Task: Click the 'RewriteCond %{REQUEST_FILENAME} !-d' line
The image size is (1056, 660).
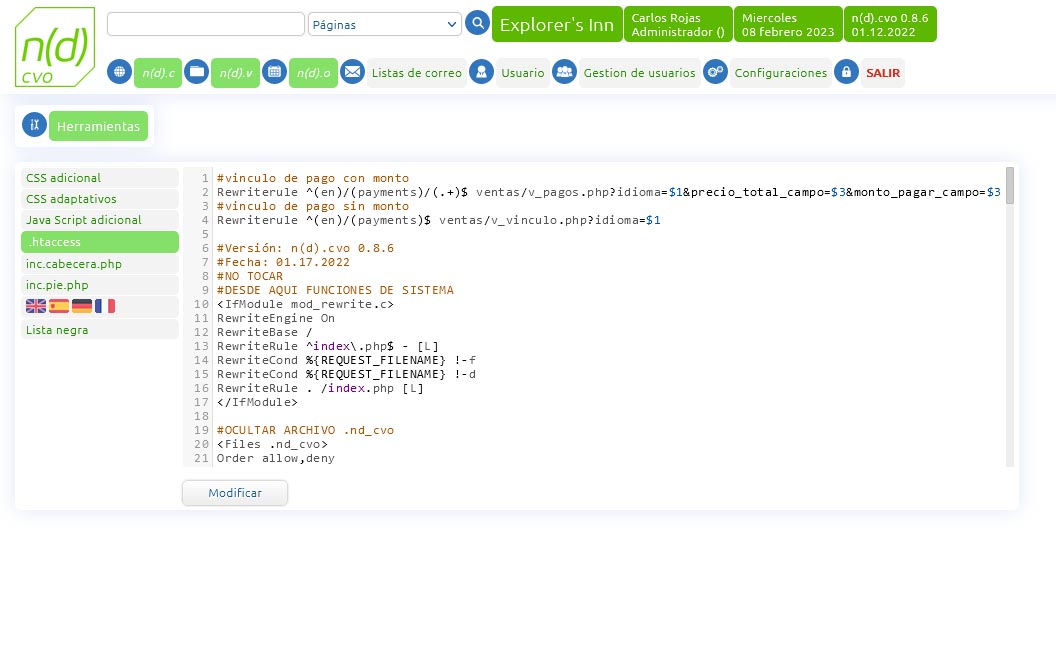Action: tap(346, 374)
